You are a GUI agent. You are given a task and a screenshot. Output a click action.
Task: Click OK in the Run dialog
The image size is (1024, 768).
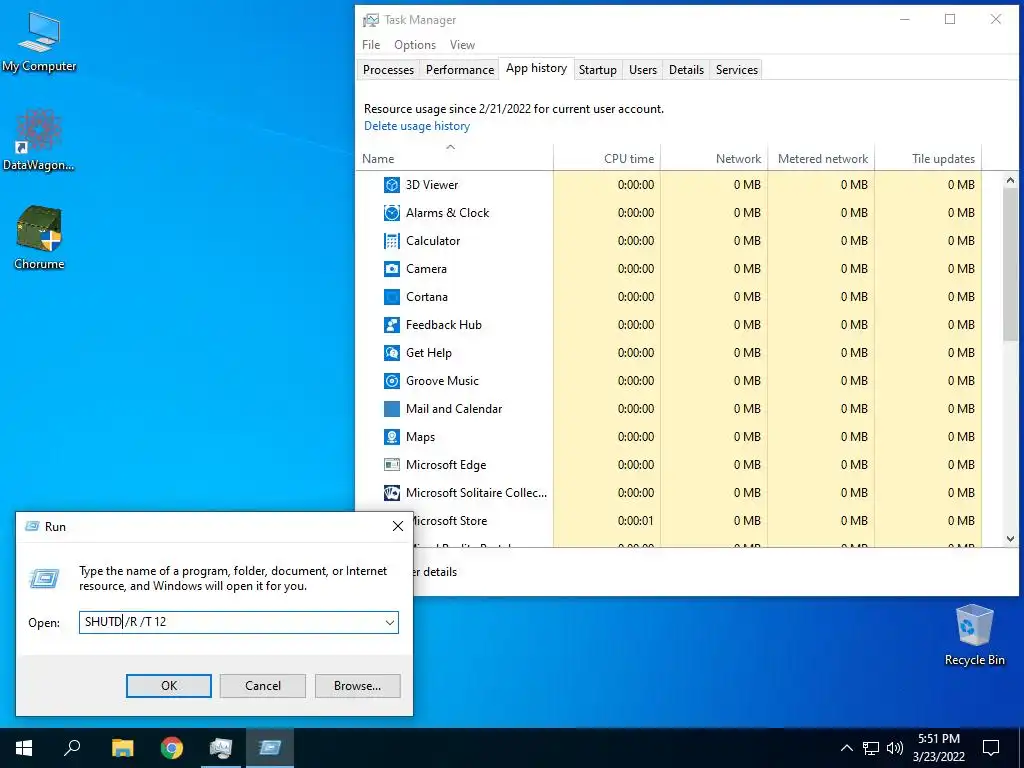(x=168, y=686)
